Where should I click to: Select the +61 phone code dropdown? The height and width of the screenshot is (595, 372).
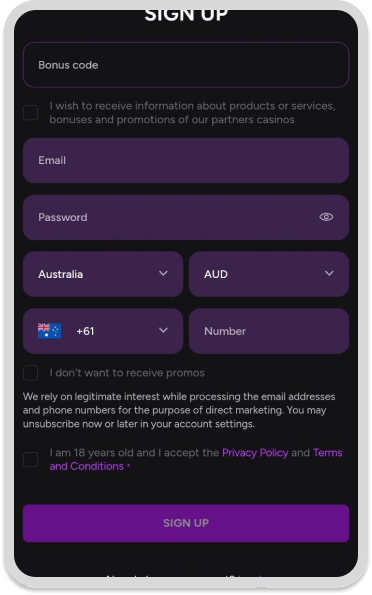click(x=103, y=331)
